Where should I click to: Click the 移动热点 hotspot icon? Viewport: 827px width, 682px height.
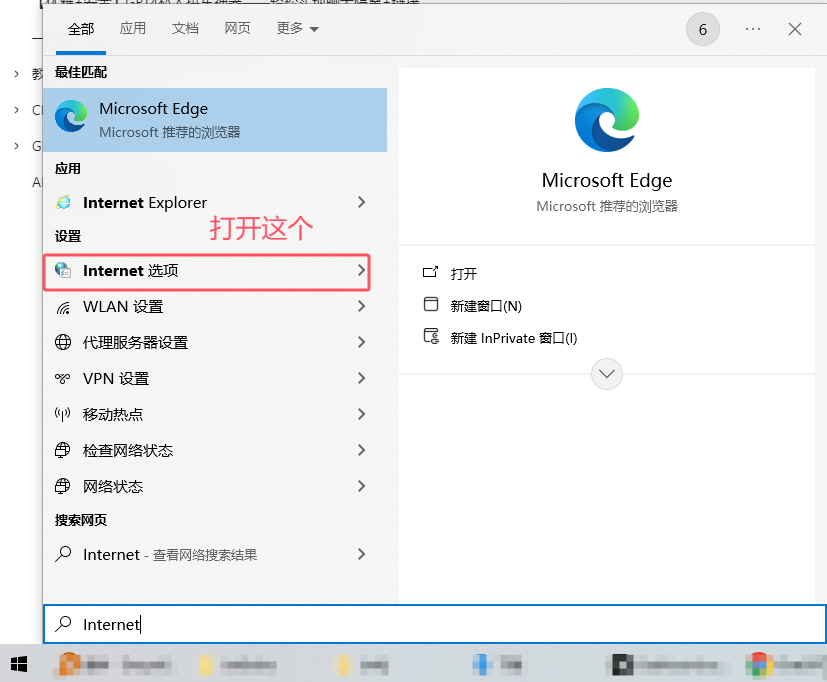pos(63,415)
